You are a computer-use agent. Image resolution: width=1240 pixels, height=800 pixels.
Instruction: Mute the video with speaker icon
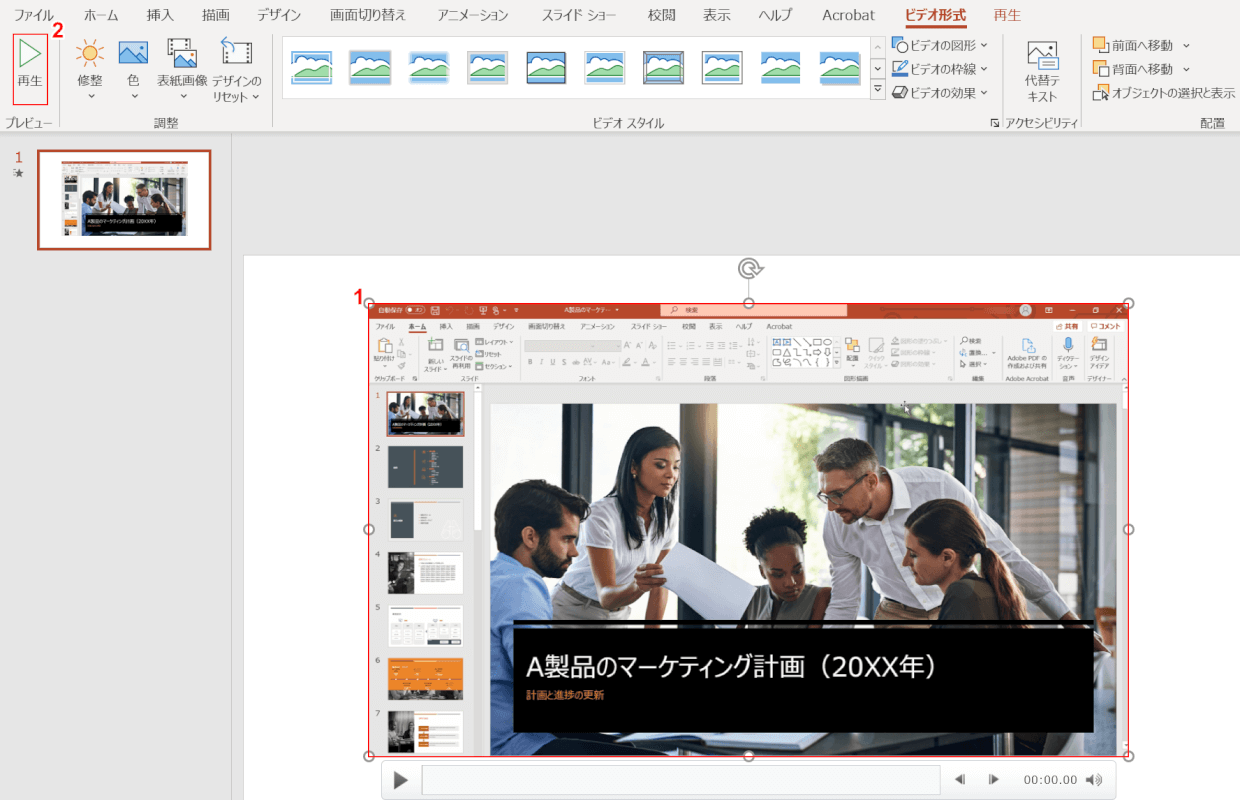(1095, 780)
